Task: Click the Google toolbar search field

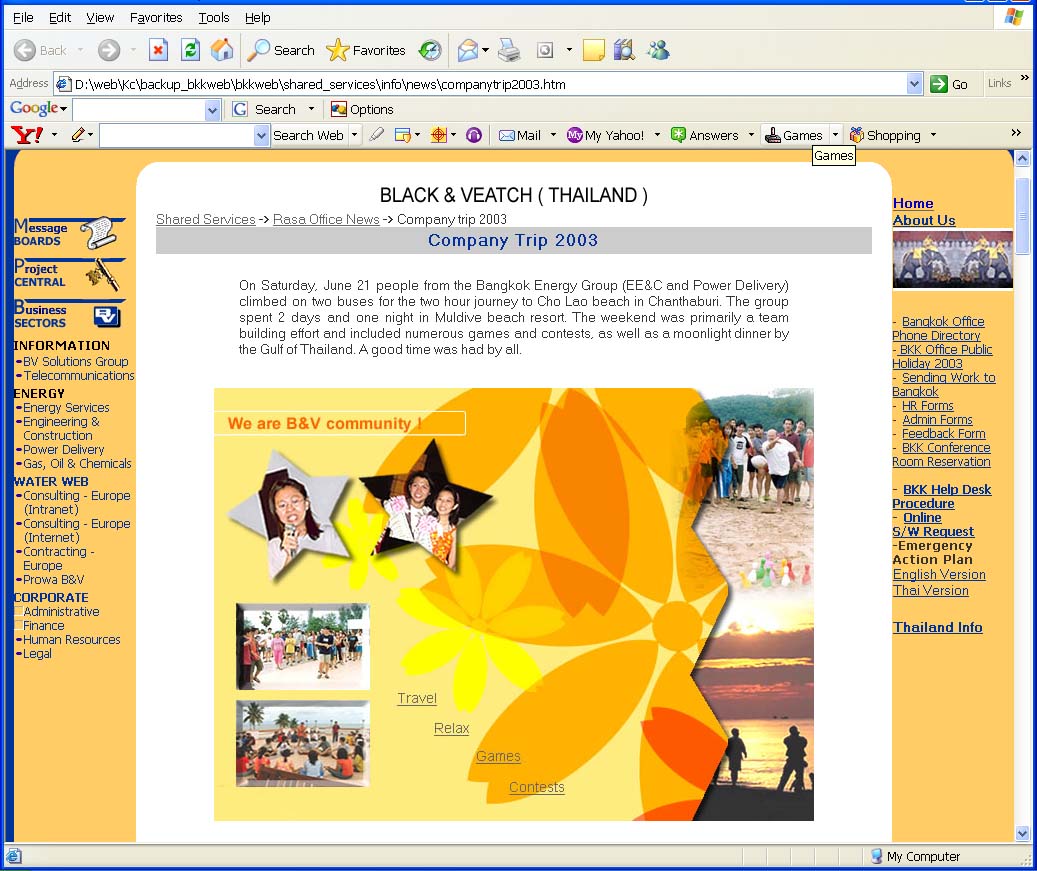Action: click(x=140, y=110)
